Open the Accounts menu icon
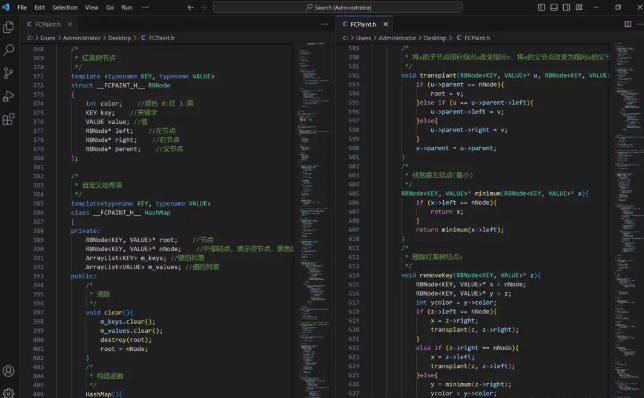This screenshot has width=644, height=398. click(8, 371)
